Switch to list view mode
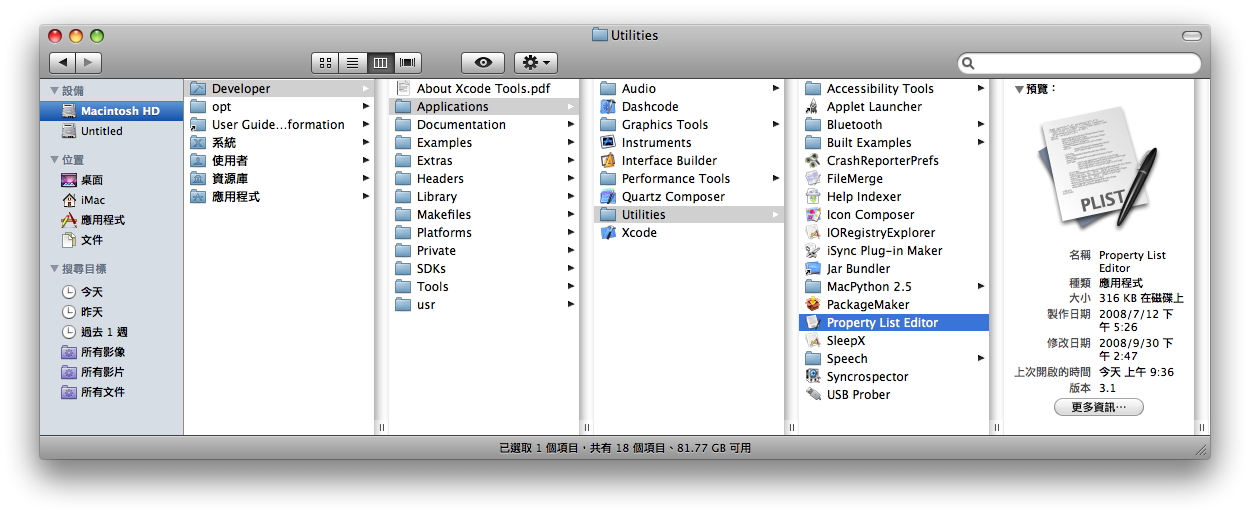The image size is (1250, 514). (x=353, y=62)
